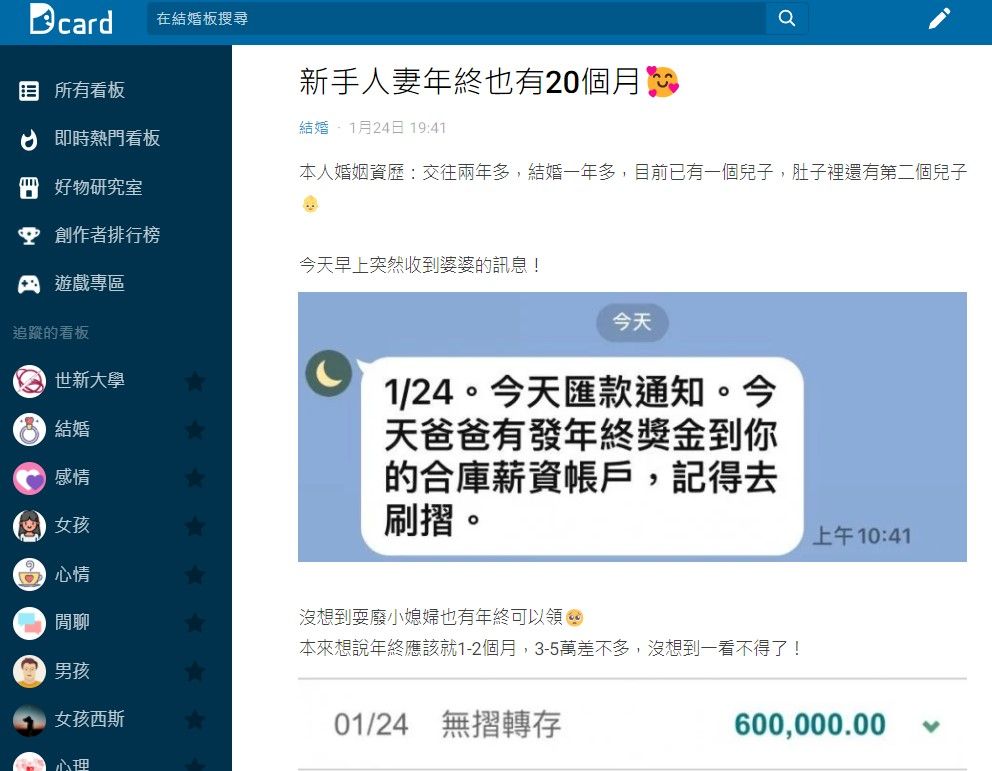
Task: Go to the 男孩 board
Action: (71, 670)
